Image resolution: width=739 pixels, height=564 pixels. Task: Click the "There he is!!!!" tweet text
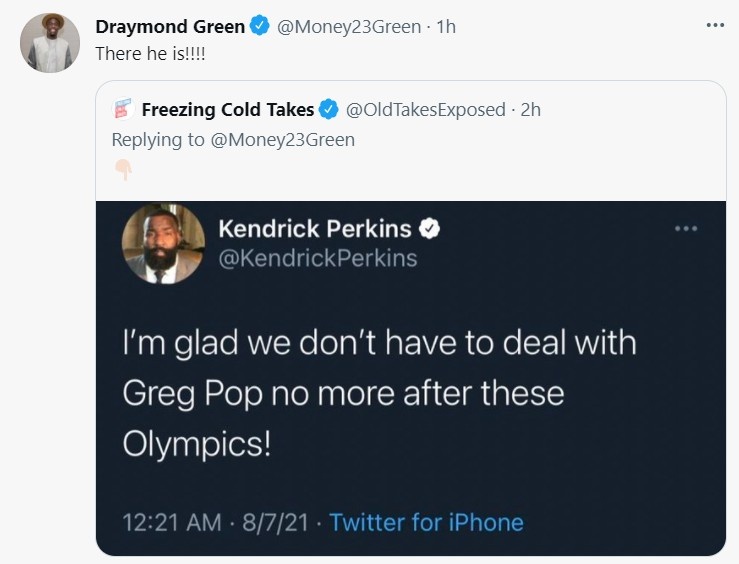153,53
